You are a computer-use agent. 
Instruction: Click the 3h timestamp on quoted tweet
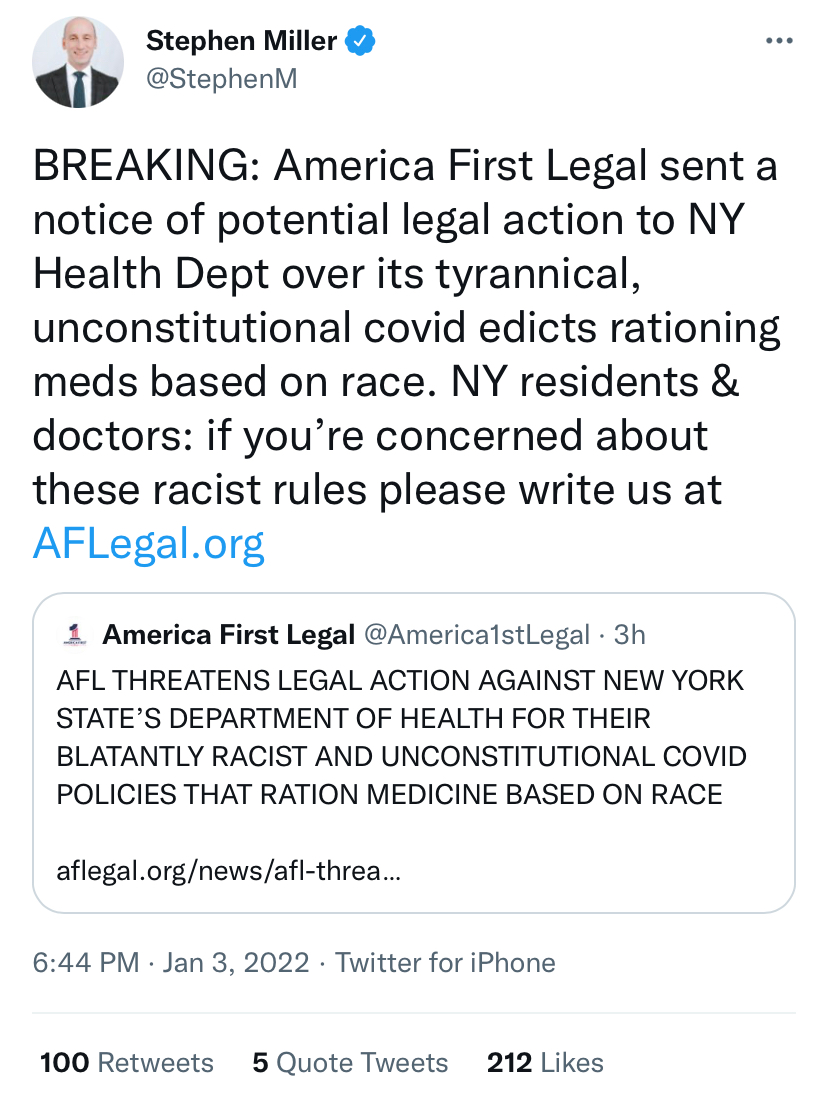click(x=630, y=634)
